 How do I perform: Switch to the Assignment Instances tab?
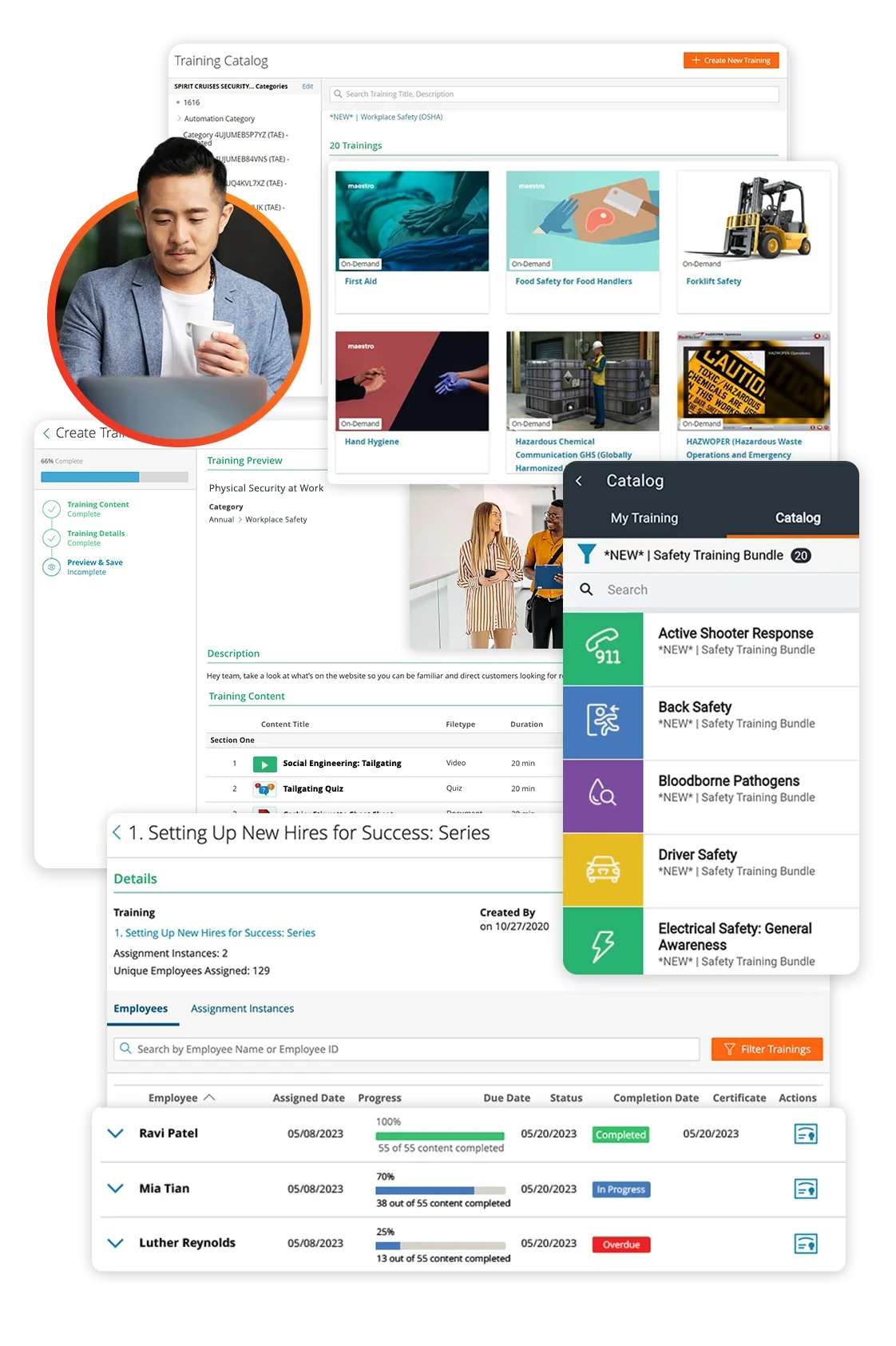tap(242, 1009)
